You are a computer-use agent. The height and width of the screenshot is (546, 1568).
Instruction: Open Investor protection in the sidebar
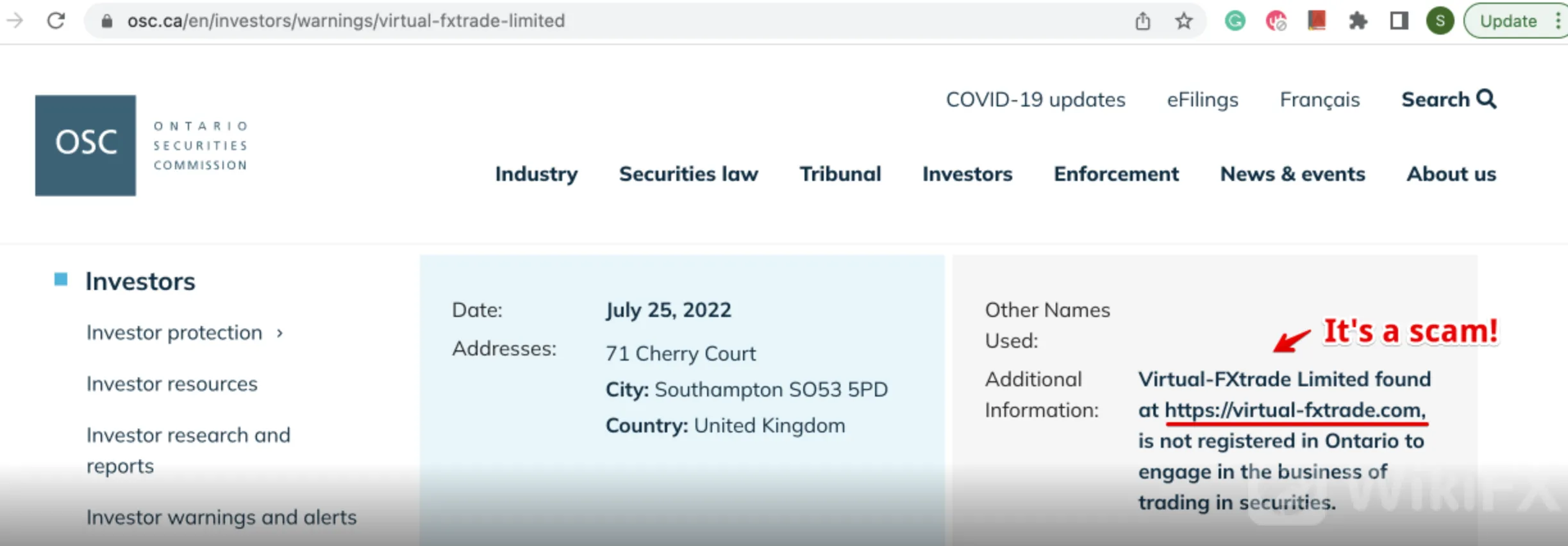[x=174, y=332]
